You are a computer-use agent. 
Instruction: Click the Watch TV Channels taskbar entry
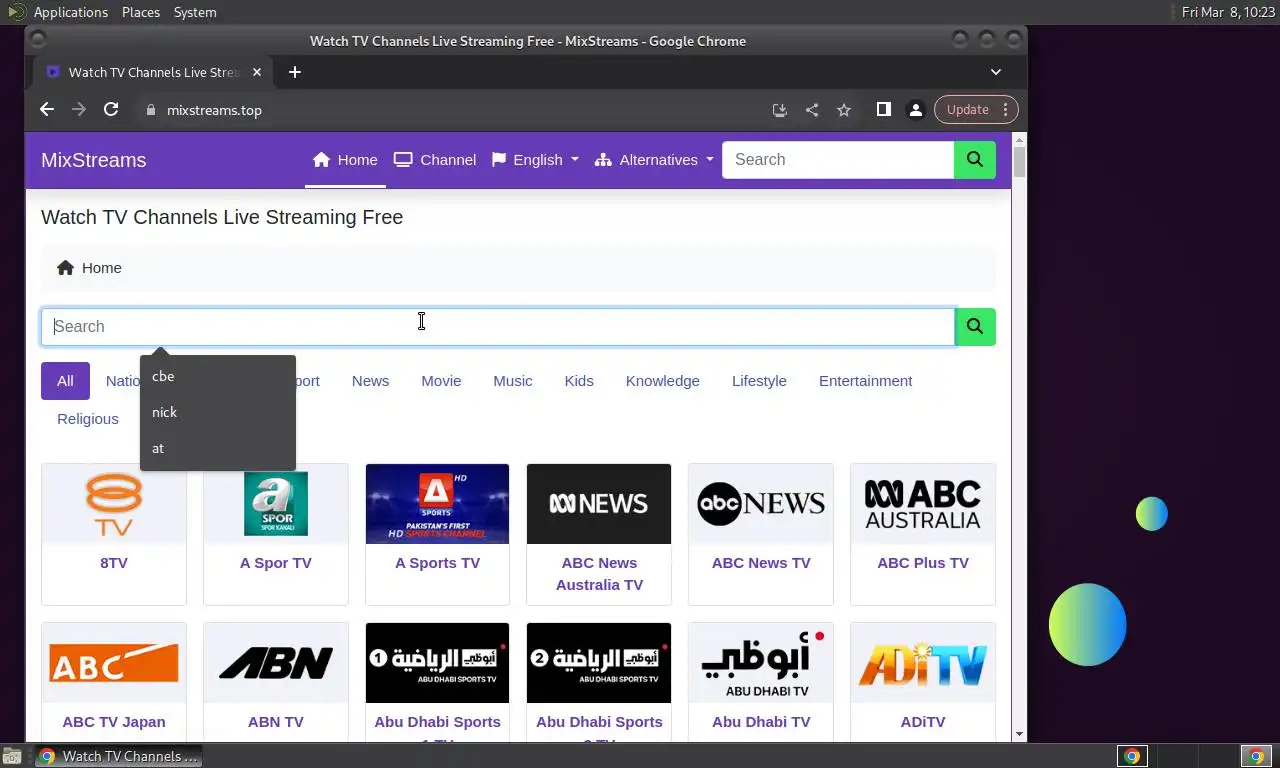(x=118, y=756)
